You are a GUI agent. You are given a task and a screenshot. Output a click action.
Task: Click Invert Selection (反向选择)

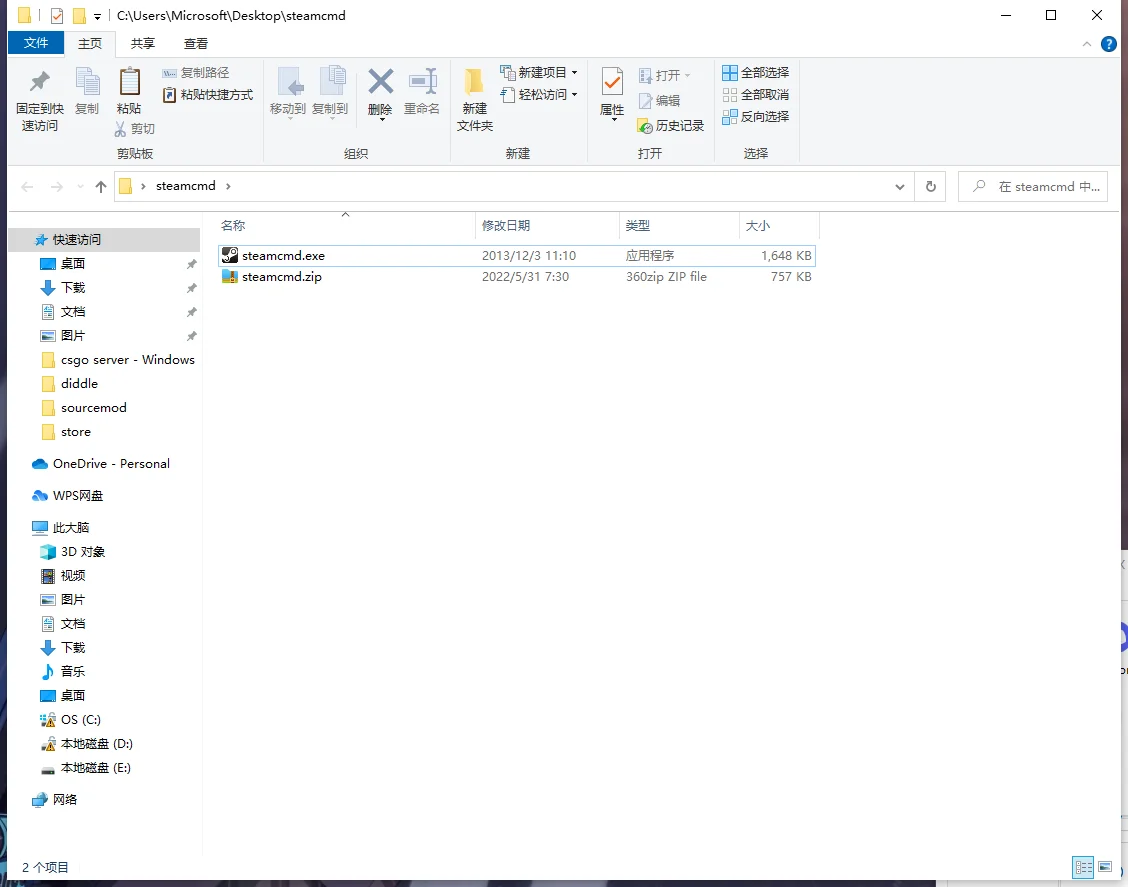point(755,117)
